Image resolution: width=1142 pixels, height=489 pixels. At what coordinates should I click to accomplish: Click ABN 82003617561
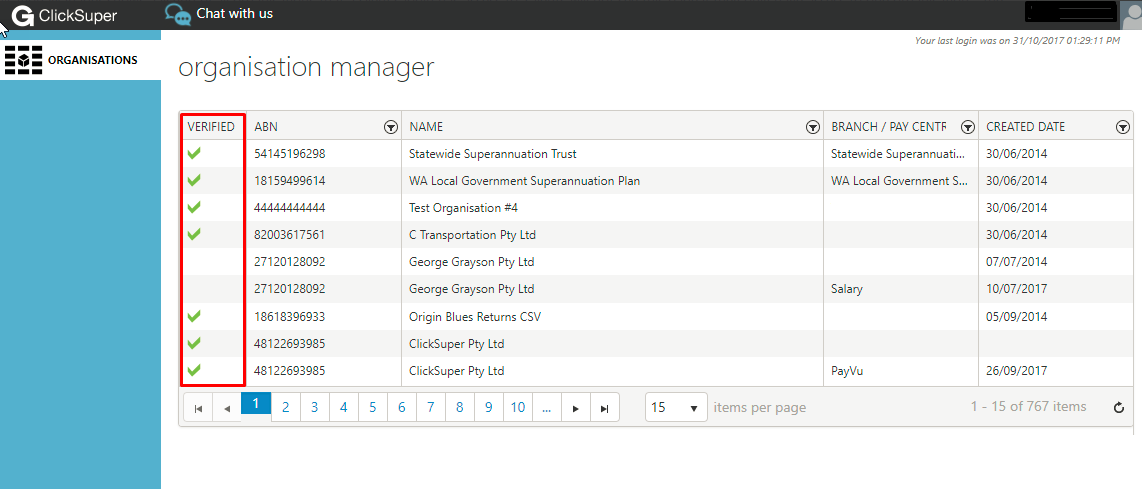click(290, 235)
